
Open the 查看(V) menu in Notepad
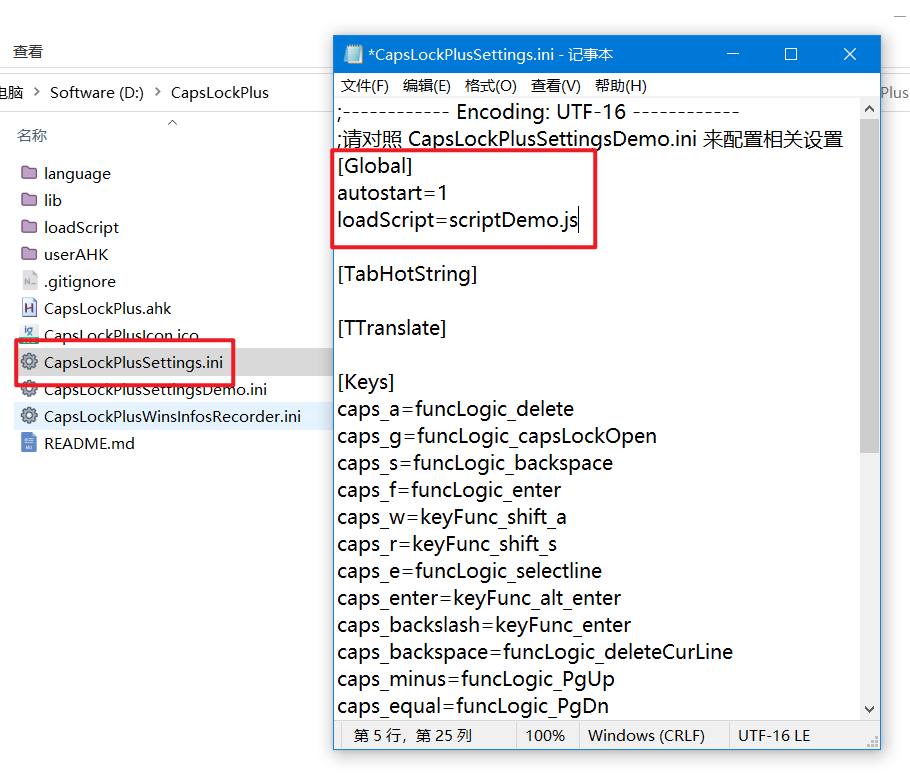point(556,86)
